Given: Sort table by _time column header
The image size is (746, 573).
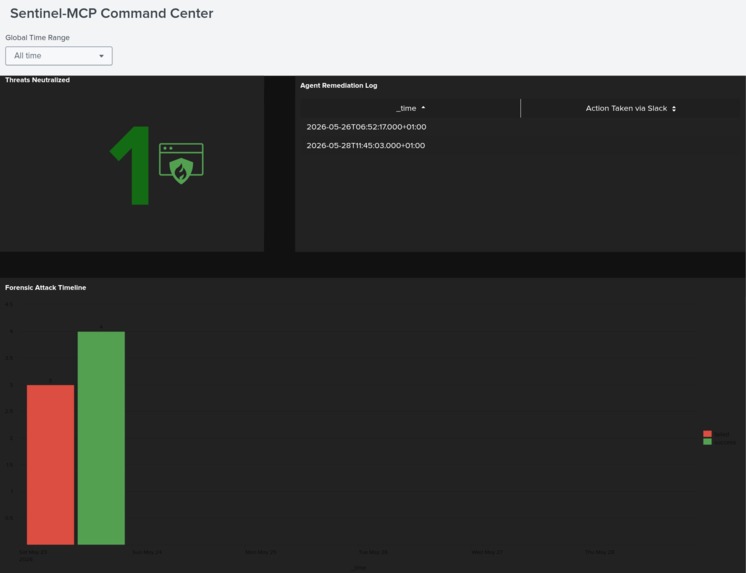Looking at the screenshot, I should (x=410, y=108).
